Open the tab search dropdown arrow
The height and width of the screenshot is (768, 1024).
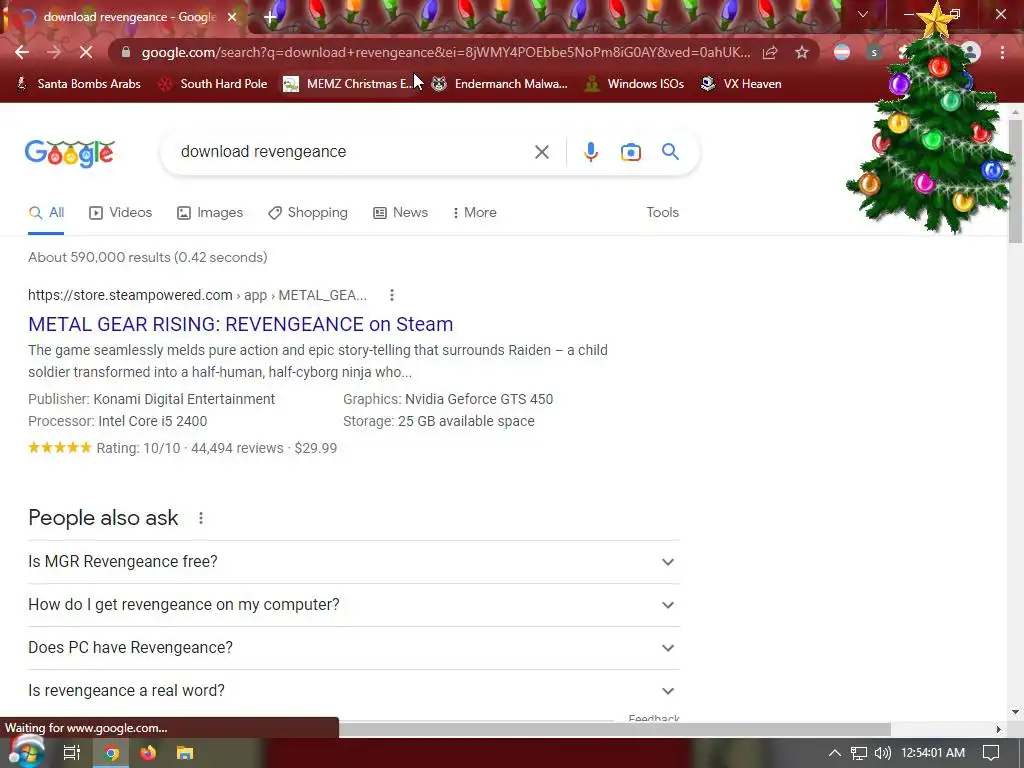tap(863, 14)
